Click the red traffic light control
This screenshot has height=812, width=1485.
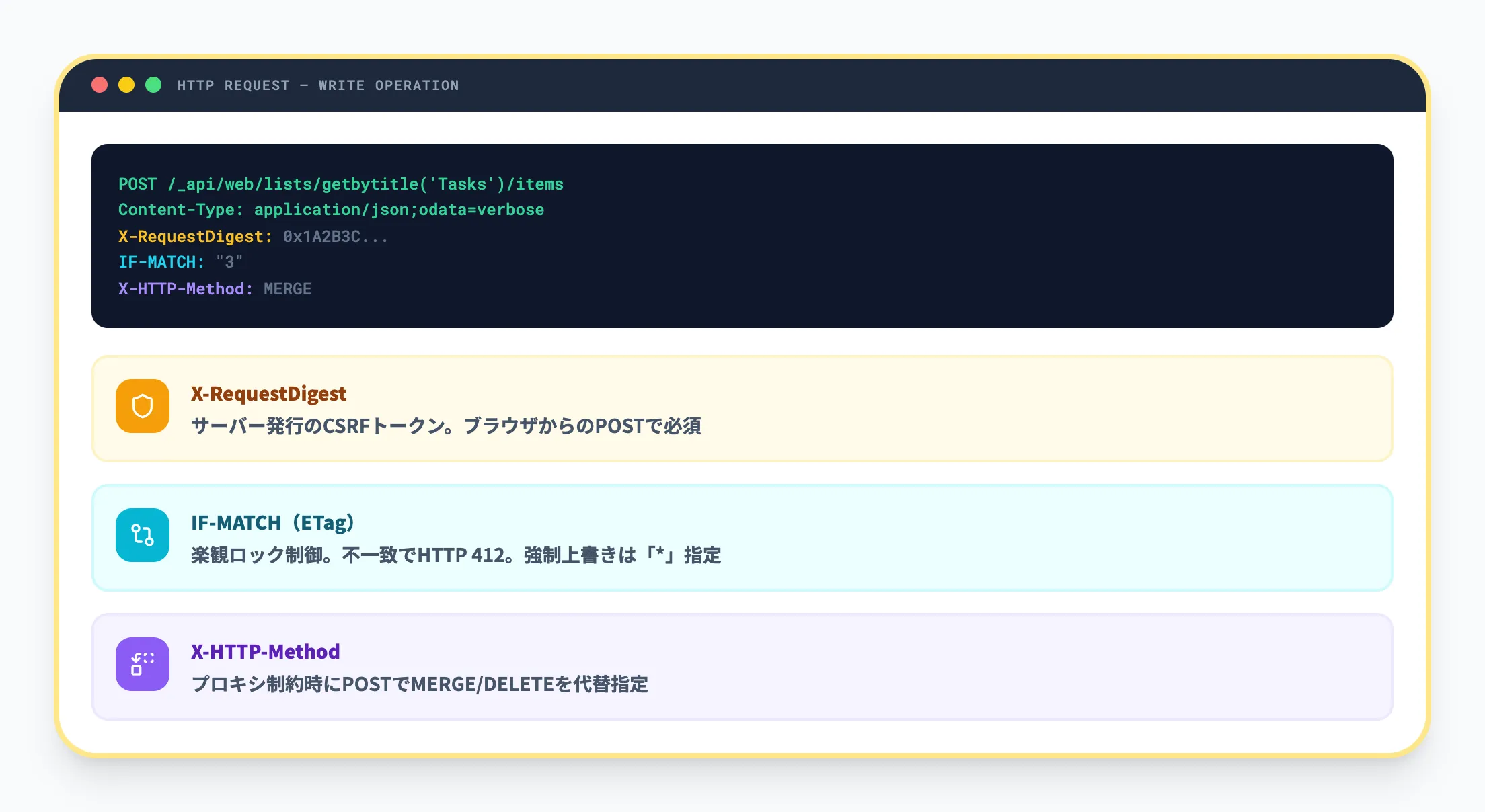point(100,85)
